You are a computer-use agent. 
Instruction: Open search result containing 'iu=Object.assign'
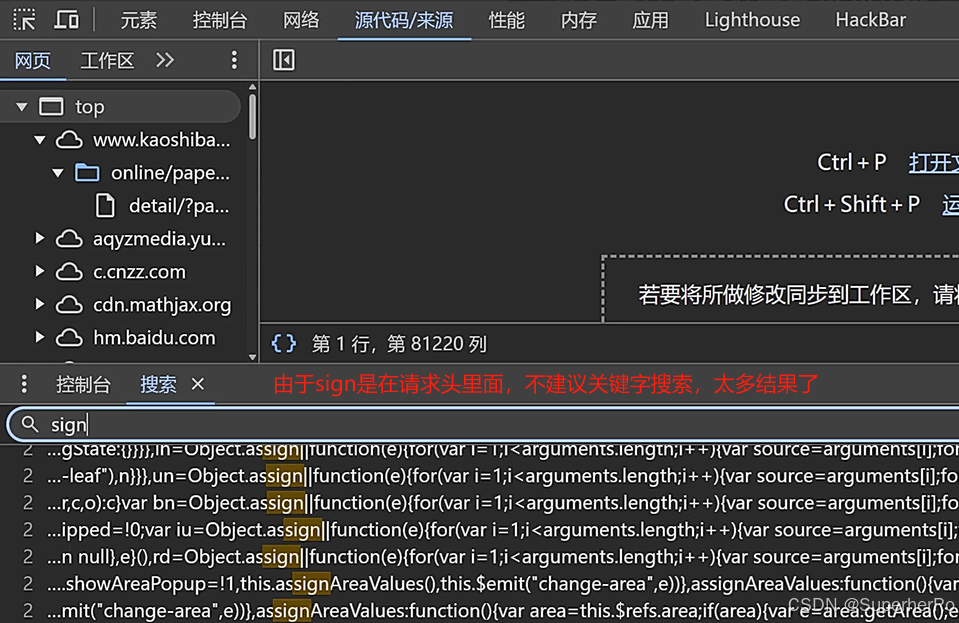coord(480,529)
